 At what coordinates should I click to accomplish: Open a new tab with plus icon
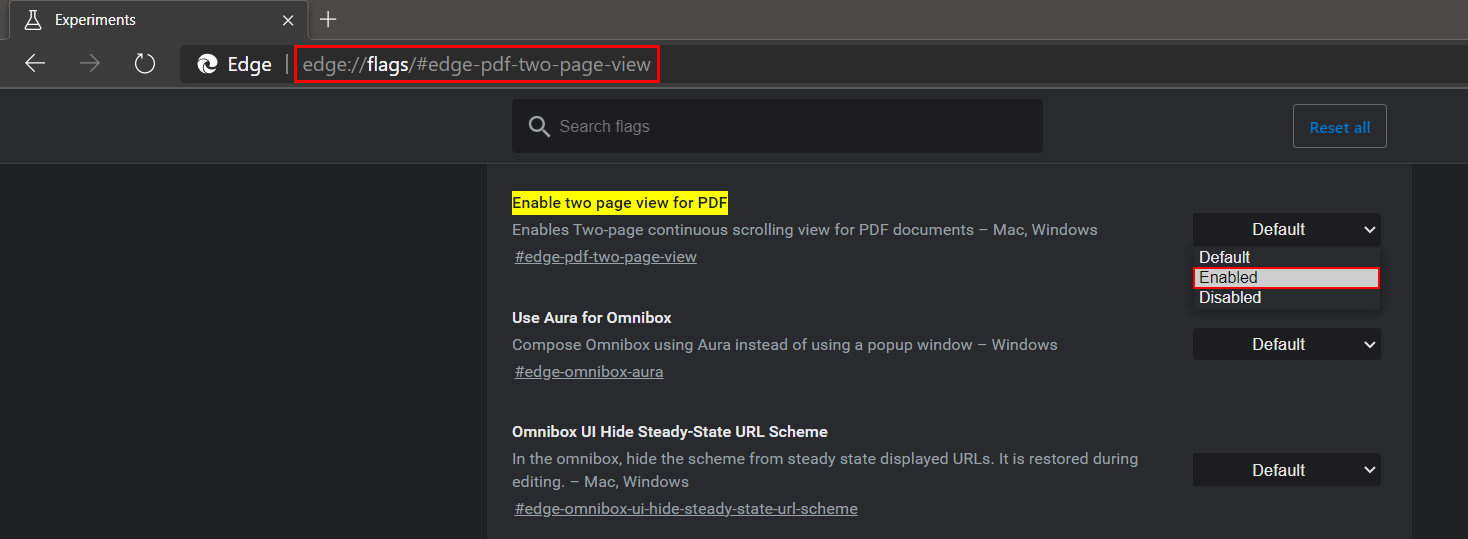[x=328, y=19]
